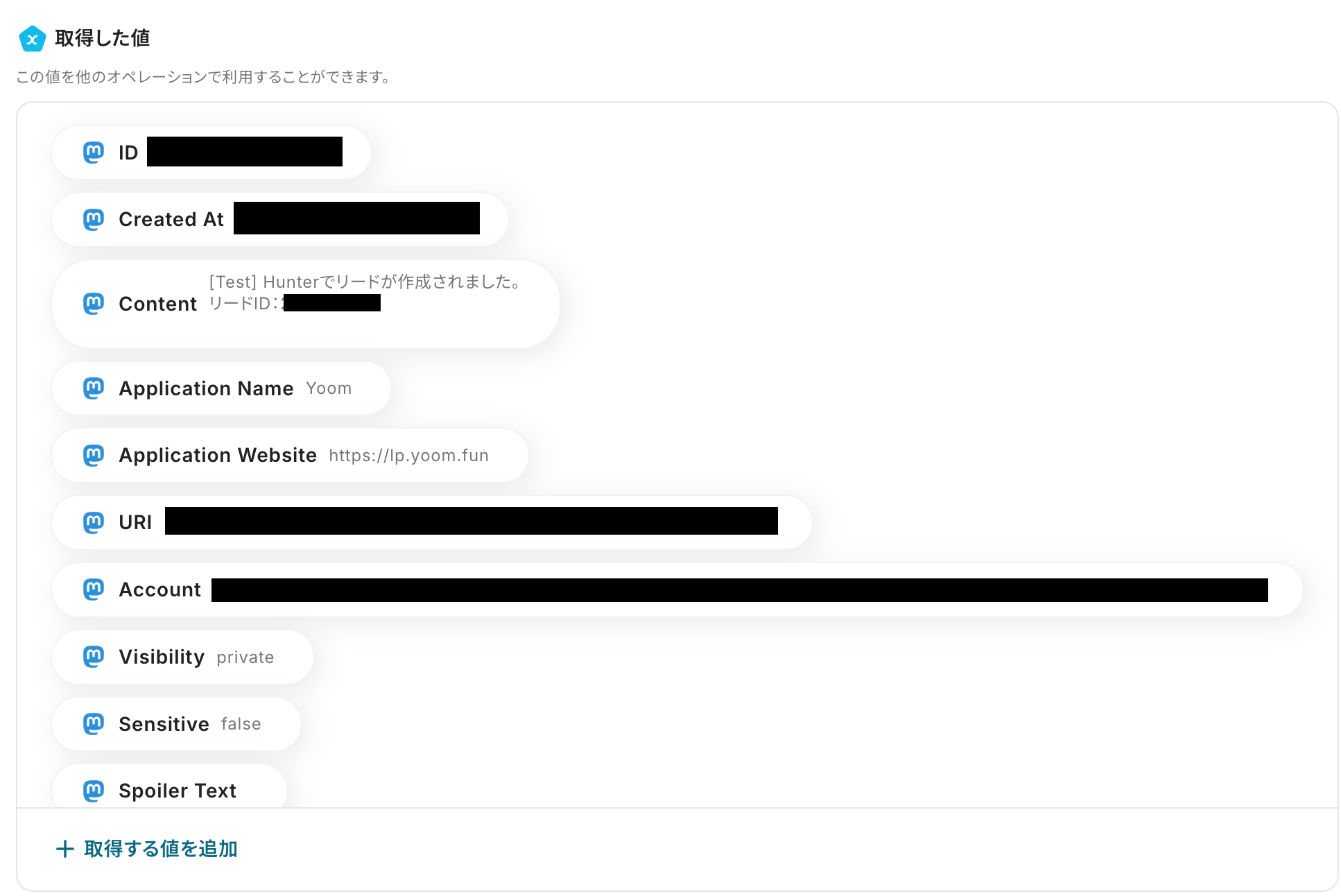Screen dimensions: 1341x896
Task: Click the Mastodon icon beside Application Website
Action: (x=94, y=455)
